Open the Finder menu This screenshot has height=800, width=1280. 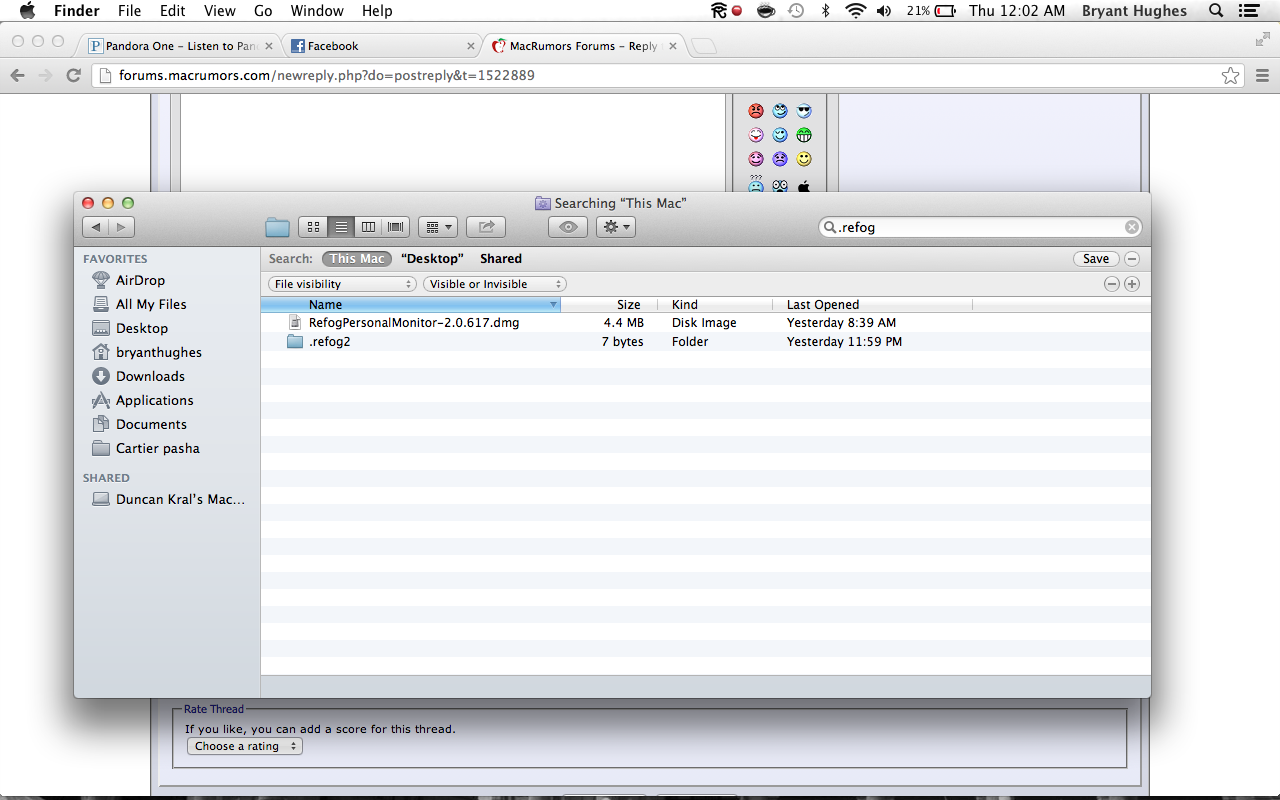tap(77, 11)
